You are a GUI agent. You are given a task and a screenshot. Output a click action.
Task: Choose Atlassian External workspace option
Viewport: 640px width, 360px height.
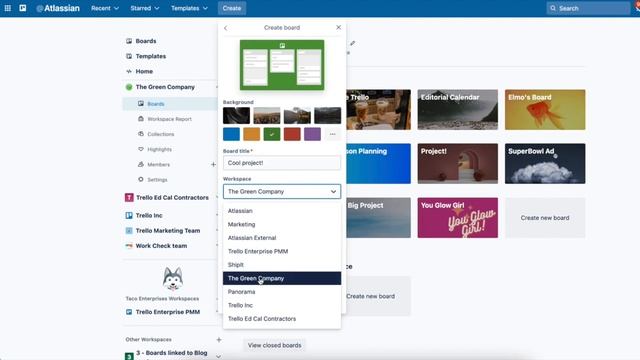tap(282, 238)
